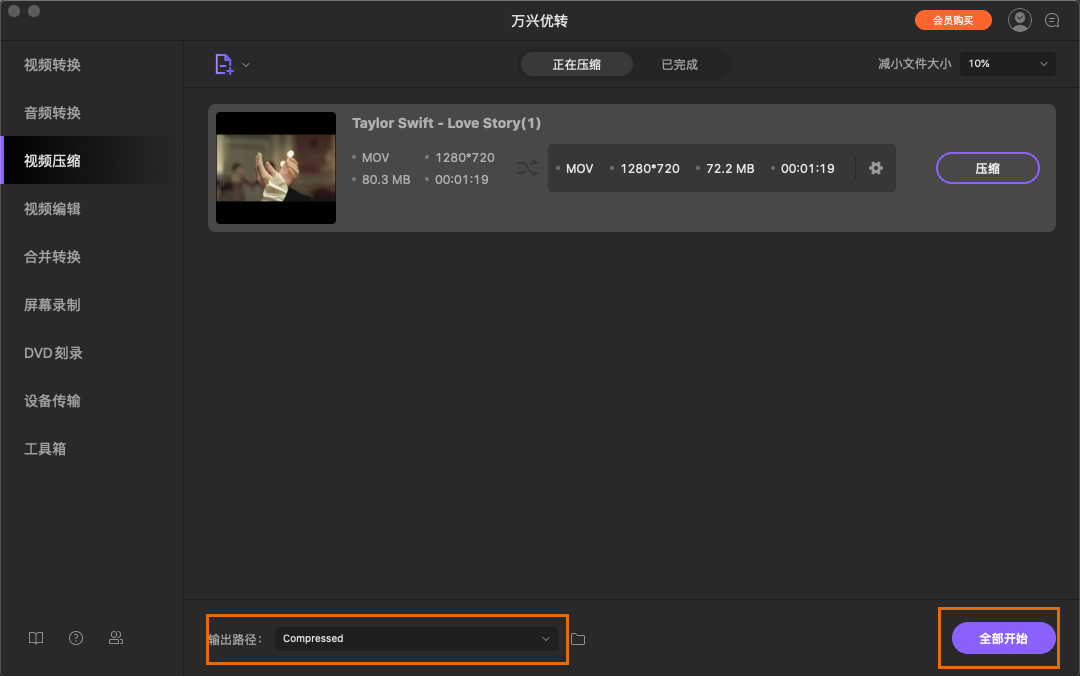Expand the add file dropdown arrow

point(246,65)
